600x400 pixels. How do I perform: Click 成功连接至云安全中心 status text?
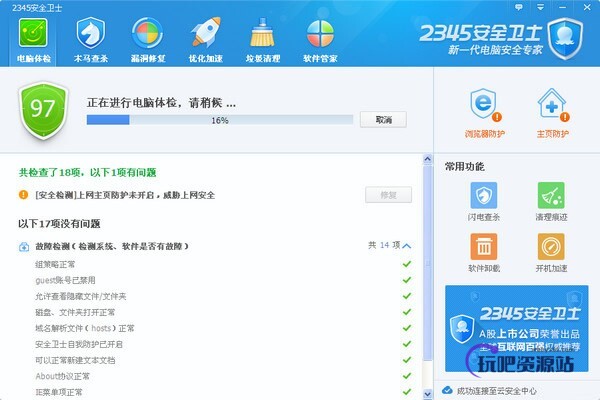click(496, 391)
